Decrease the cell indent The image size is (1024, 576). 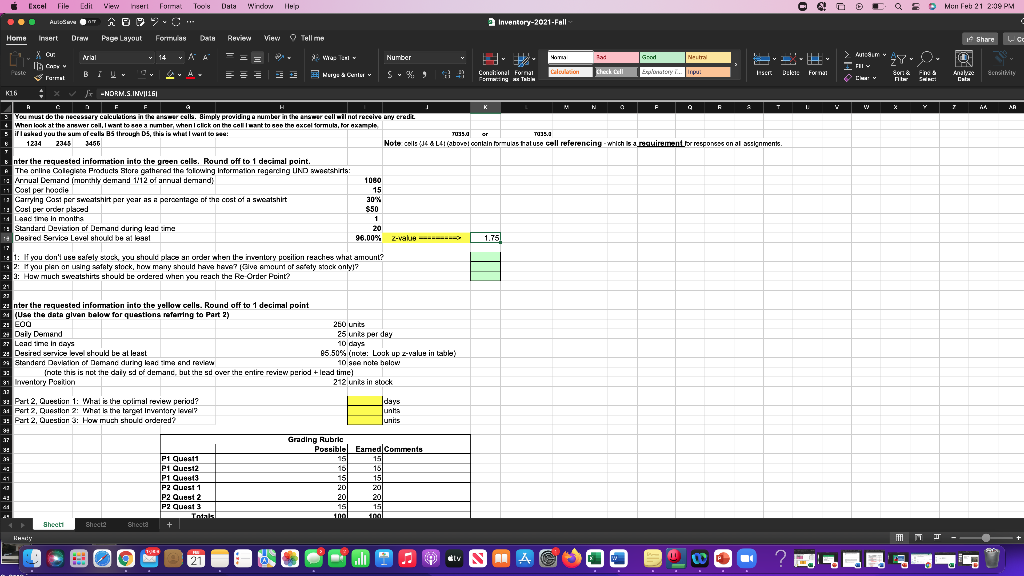280,74
